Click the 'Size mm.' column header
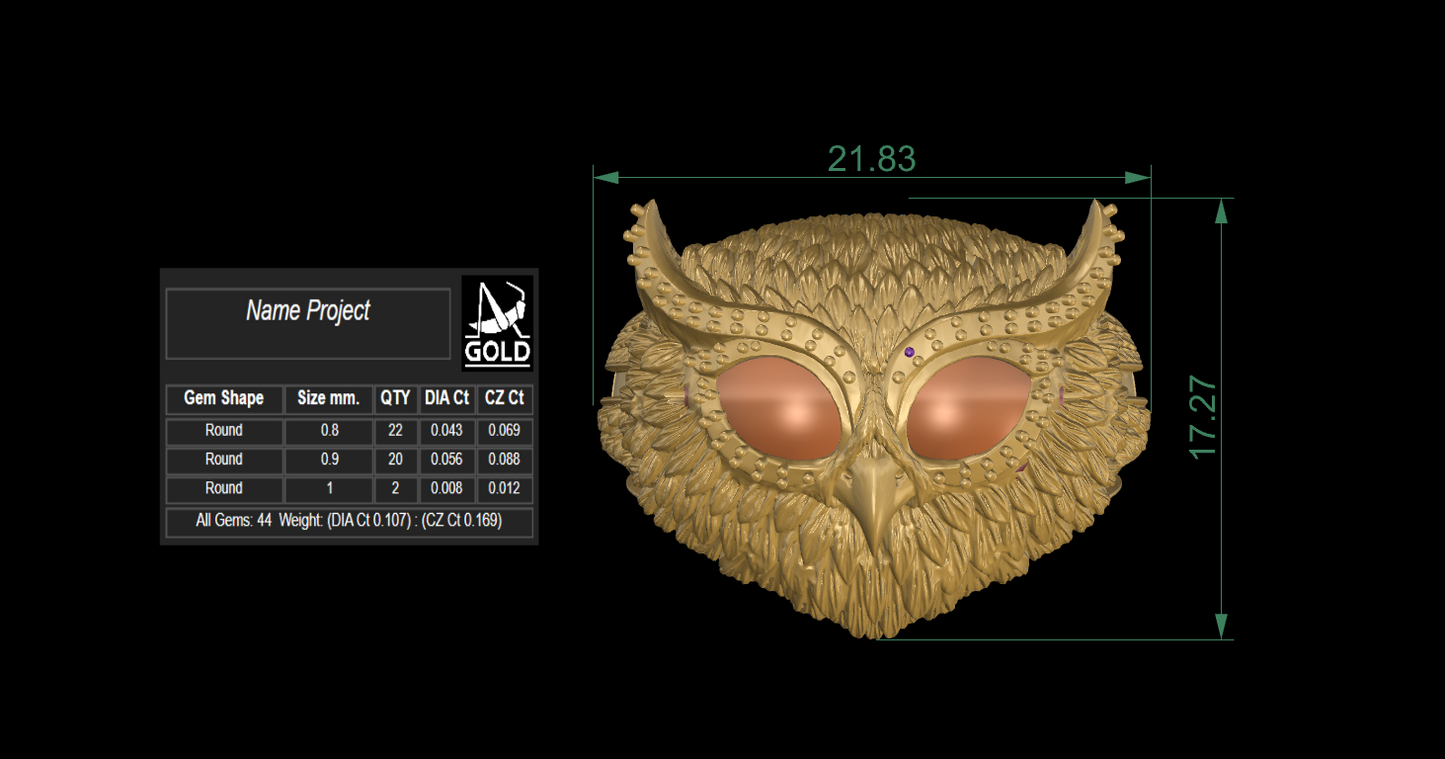Image resolution: width=1445 pixels, height=759 pixels. pyautogui.click(x=329, y=399)
